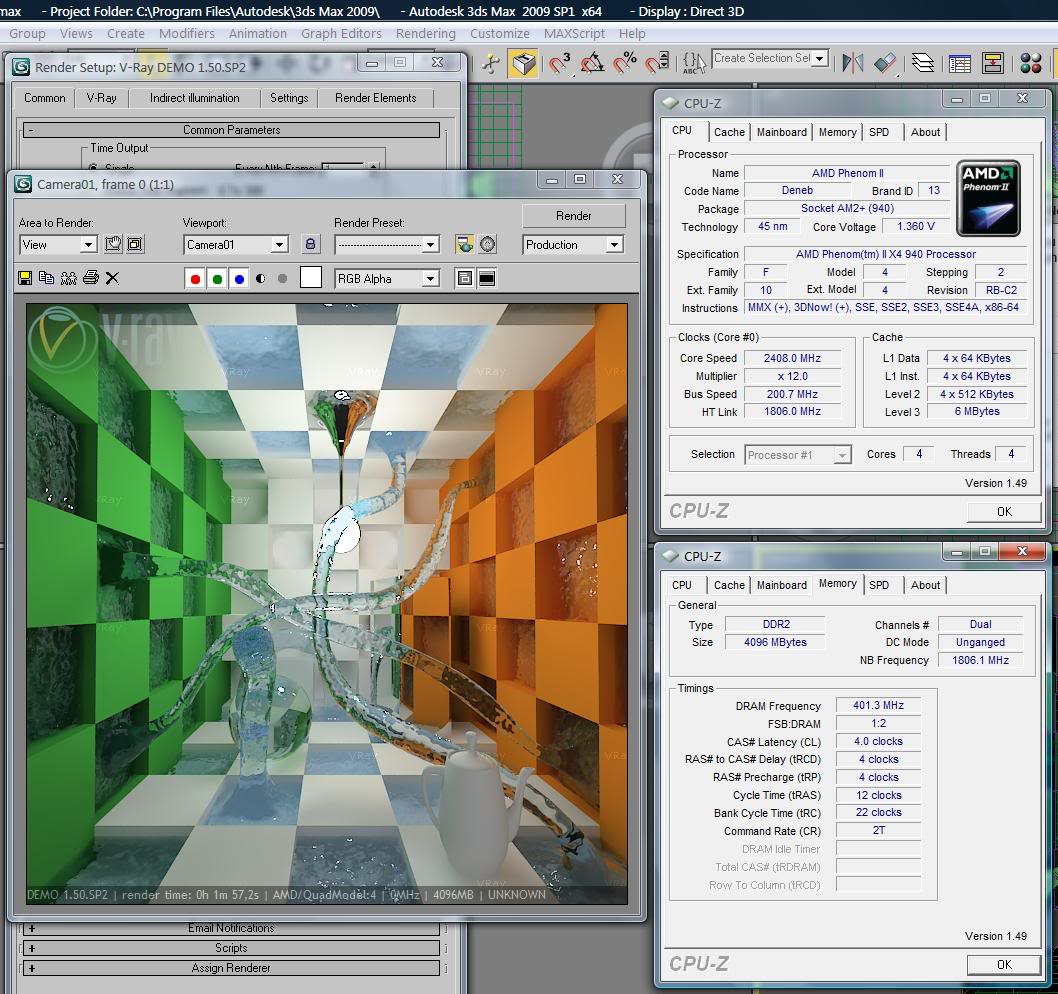Open the Customize menu
The width and height of the screenshot is (1058, 994).
pos(499,33)
